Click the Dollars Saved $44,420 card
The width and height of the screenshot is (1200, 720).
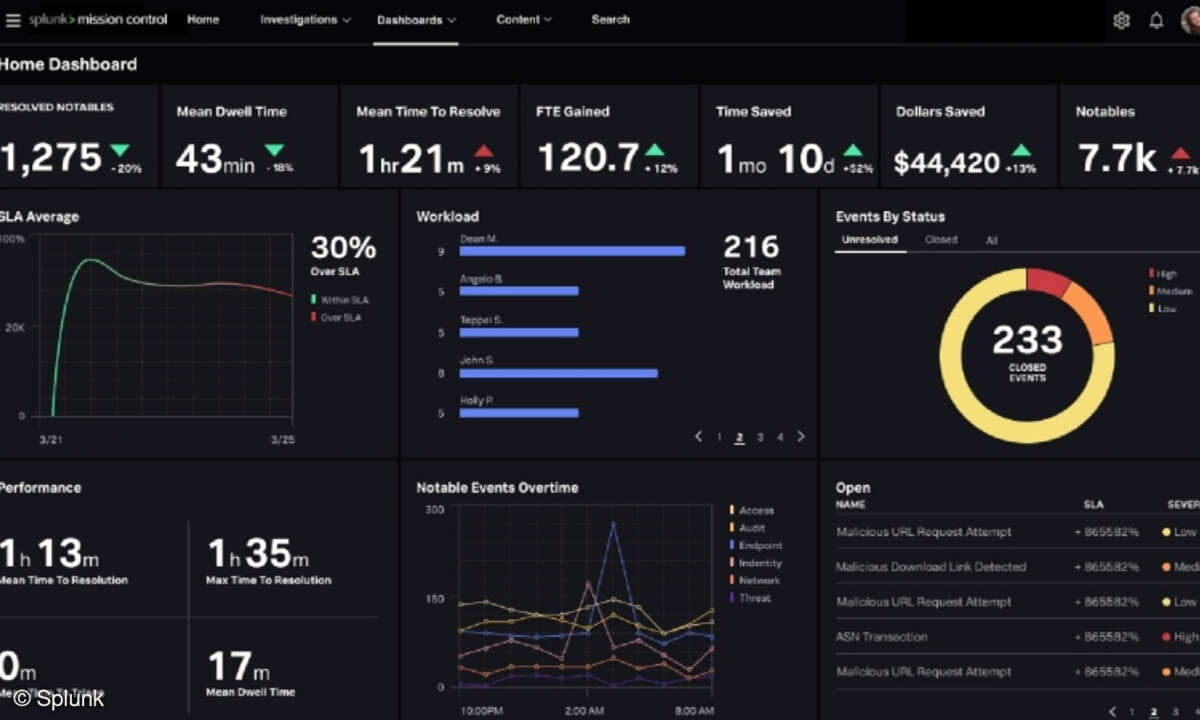click(968, 136)
